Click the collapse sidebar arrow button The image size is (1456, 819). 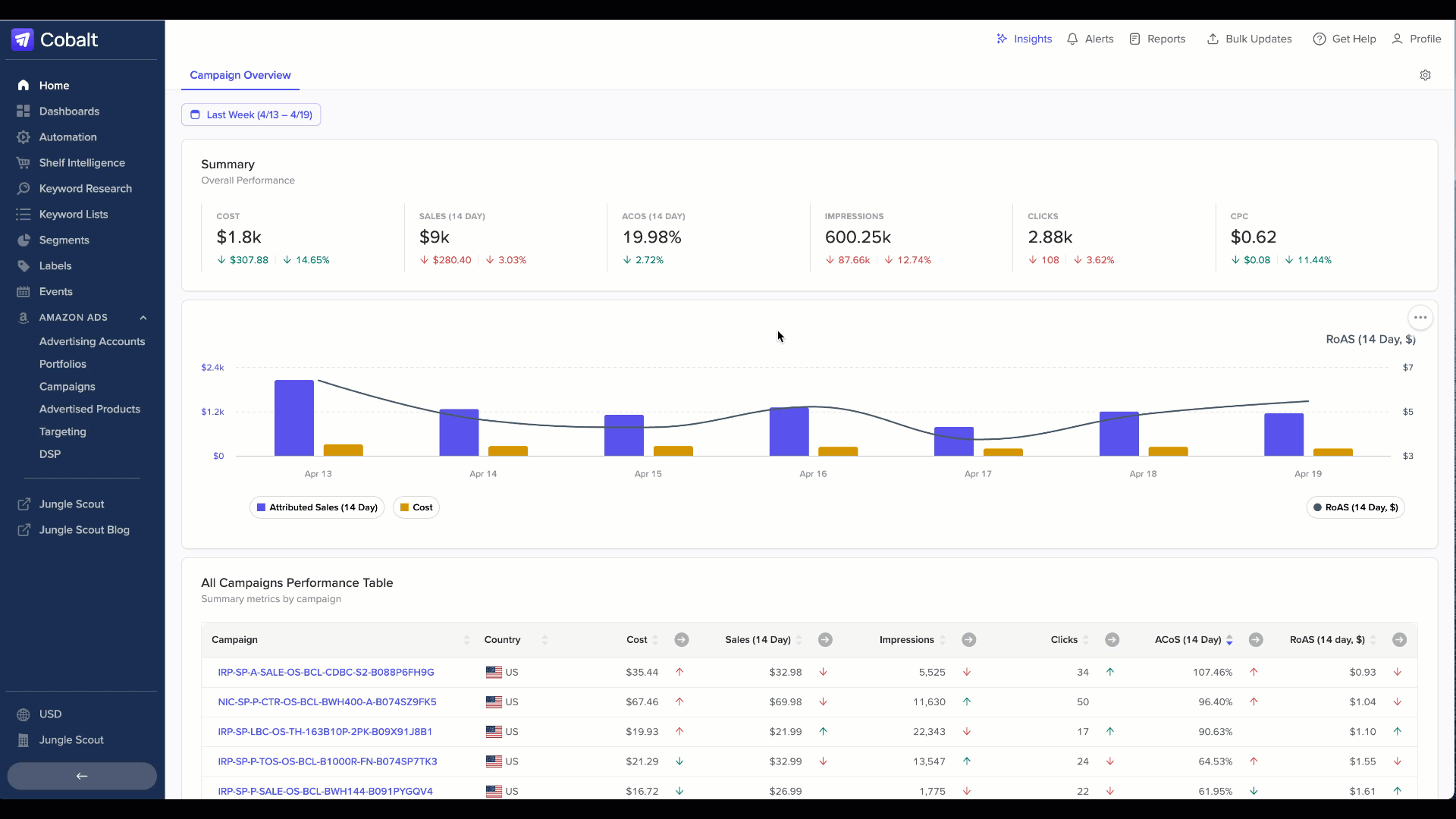(x=82, y=776)
